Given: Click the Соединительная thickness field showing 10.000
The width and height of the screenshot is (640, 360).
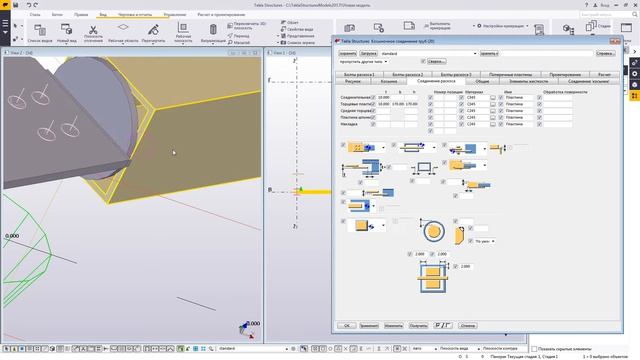Looking at the screenshot, I should pos(383,98).
